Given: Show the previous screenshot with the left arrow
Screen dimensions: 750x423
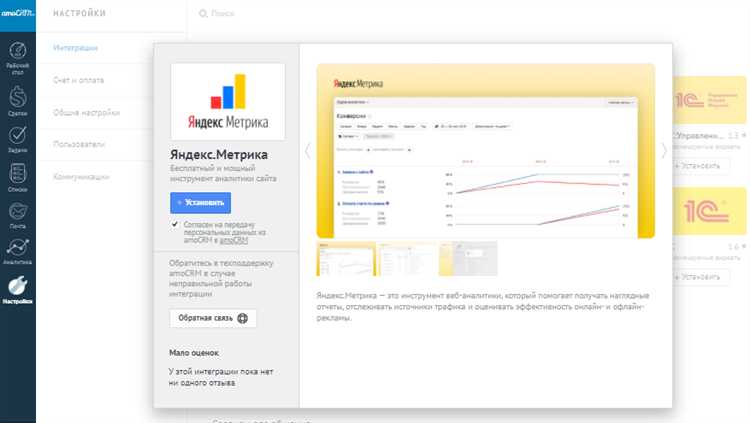Looking at the screenshot, I should point(307,151).
